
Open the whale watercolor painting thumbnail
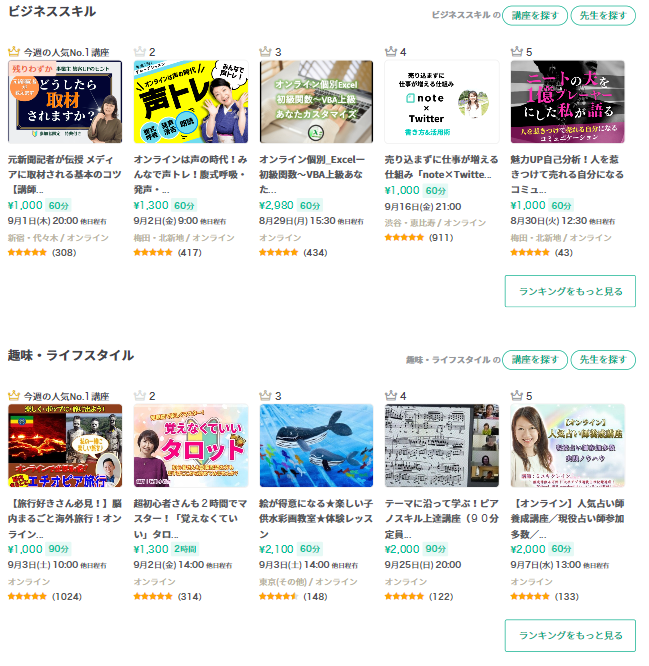(316, 446)
